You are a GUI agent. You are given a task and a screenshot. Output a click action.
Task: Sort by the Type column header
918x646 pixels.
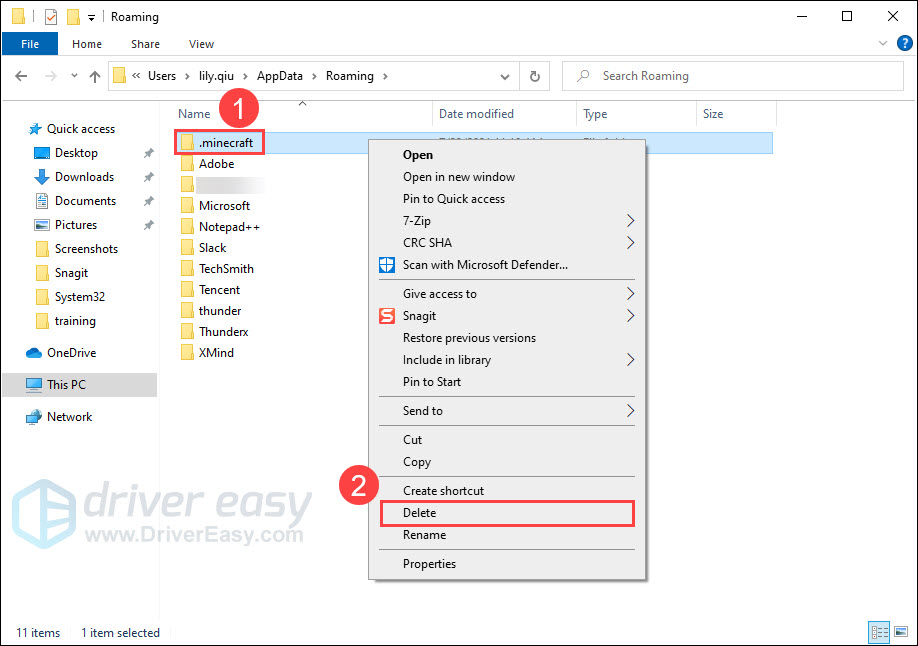pos(595,114)
